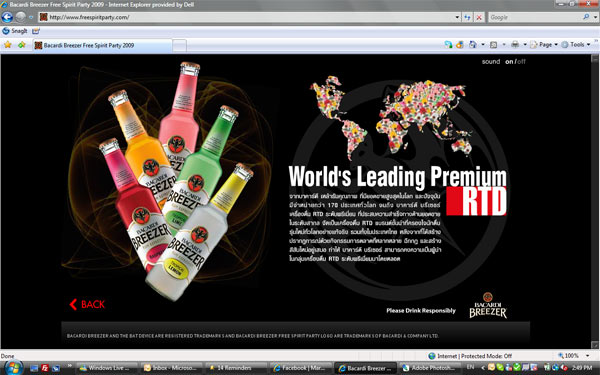Switch to Inbox - Microsoft Outlook taskbar button
Screen dimensions: 600x375
coord(171,368)
